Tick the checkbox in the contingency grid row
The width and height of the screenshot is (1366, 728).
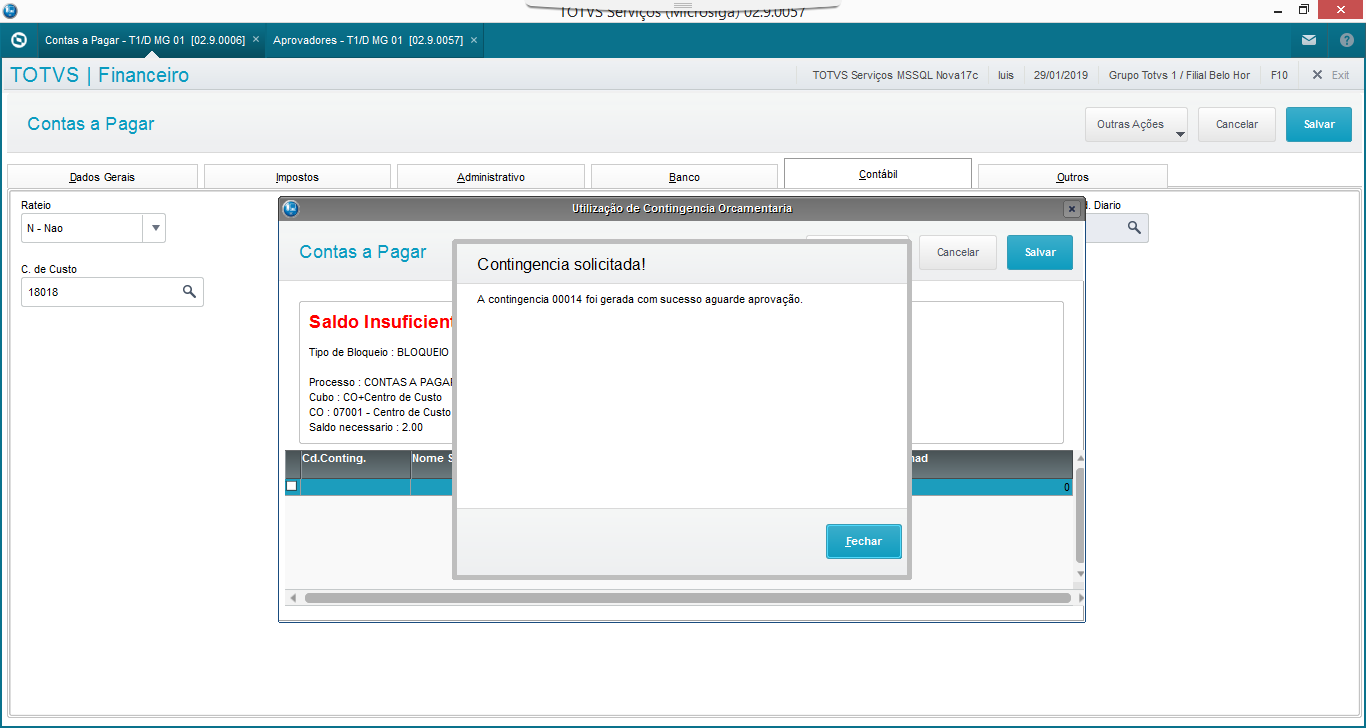[x=292, y=487]
